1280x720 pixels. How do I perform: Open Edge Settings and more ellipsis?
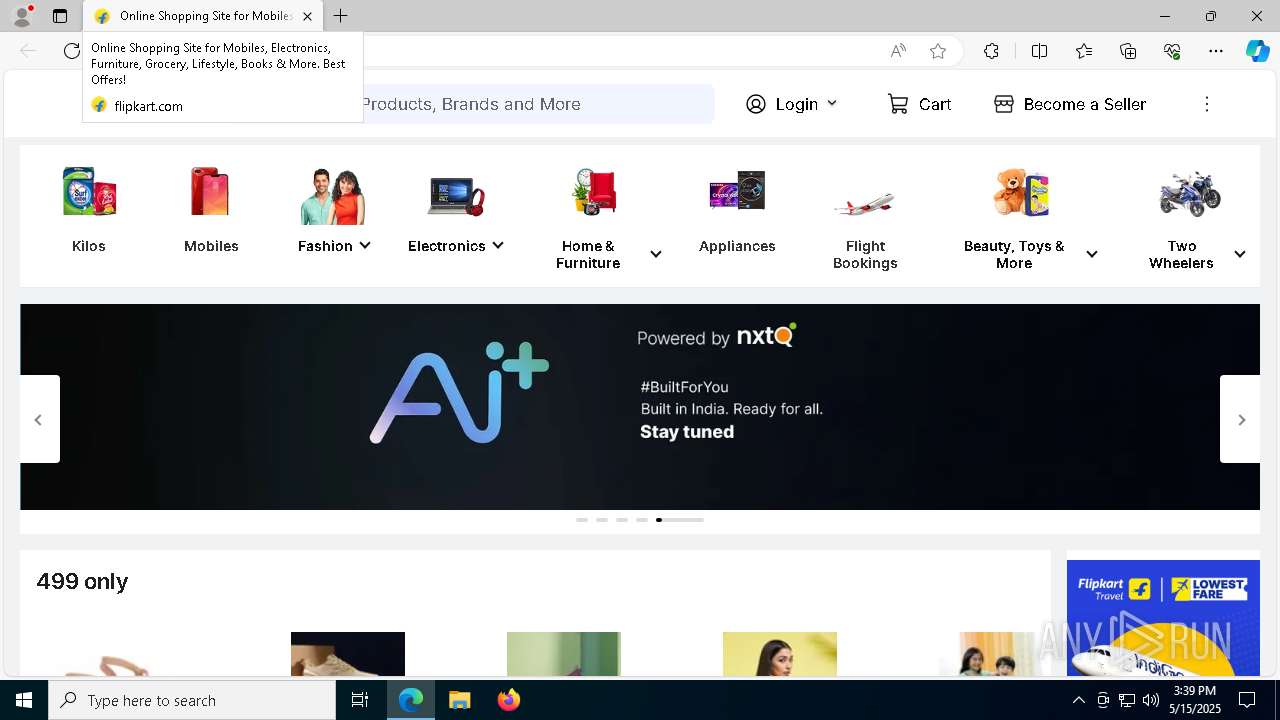coord(1216,51)
